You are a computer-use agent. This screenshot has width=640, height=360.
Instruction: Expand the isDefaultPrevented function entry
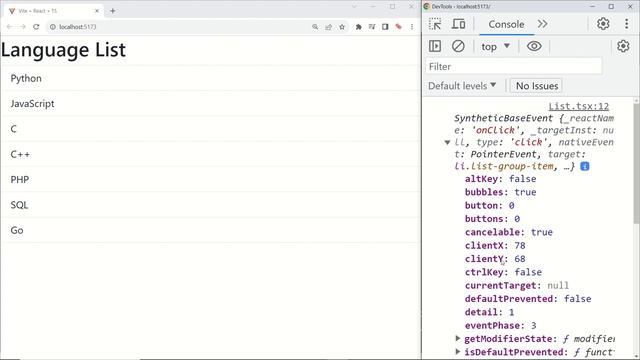point(458,352)
